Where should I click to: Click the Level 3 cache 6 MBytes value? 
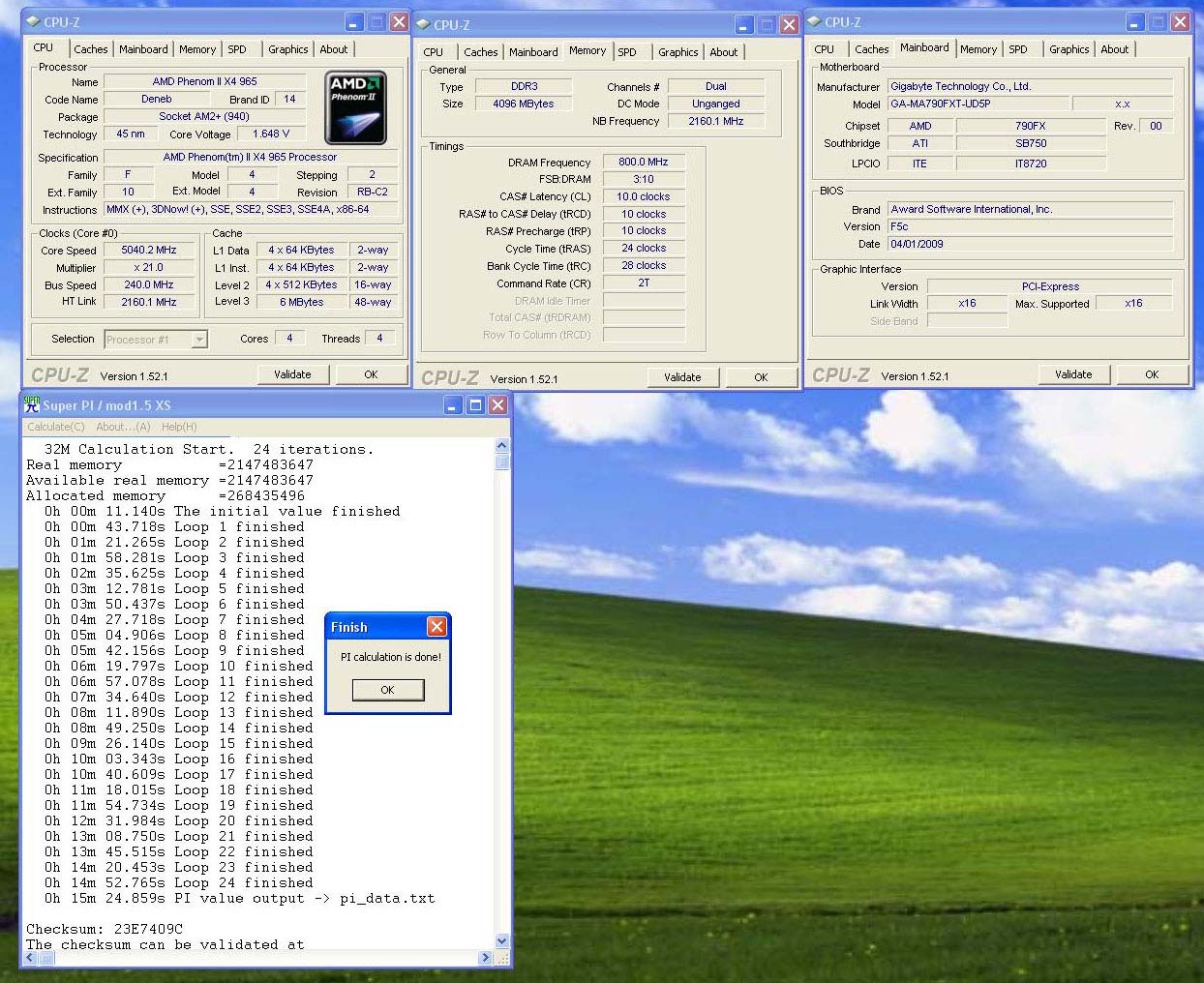(x=302, y=302)
